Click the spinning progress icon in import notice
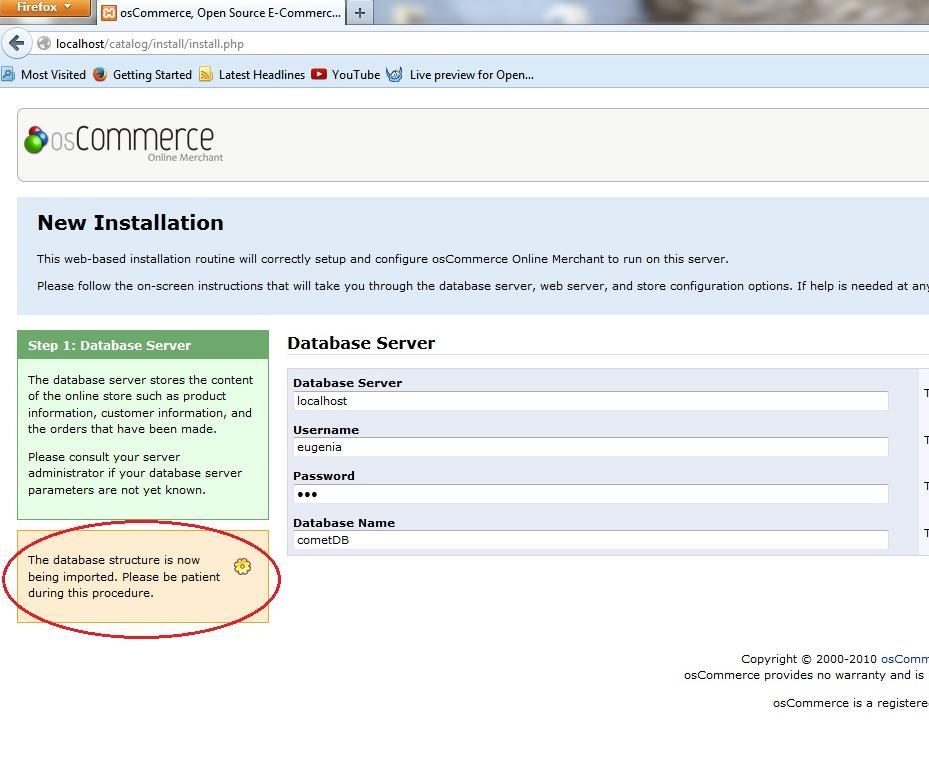This screenshot has height=758, width=929. [x=242, y=567]
